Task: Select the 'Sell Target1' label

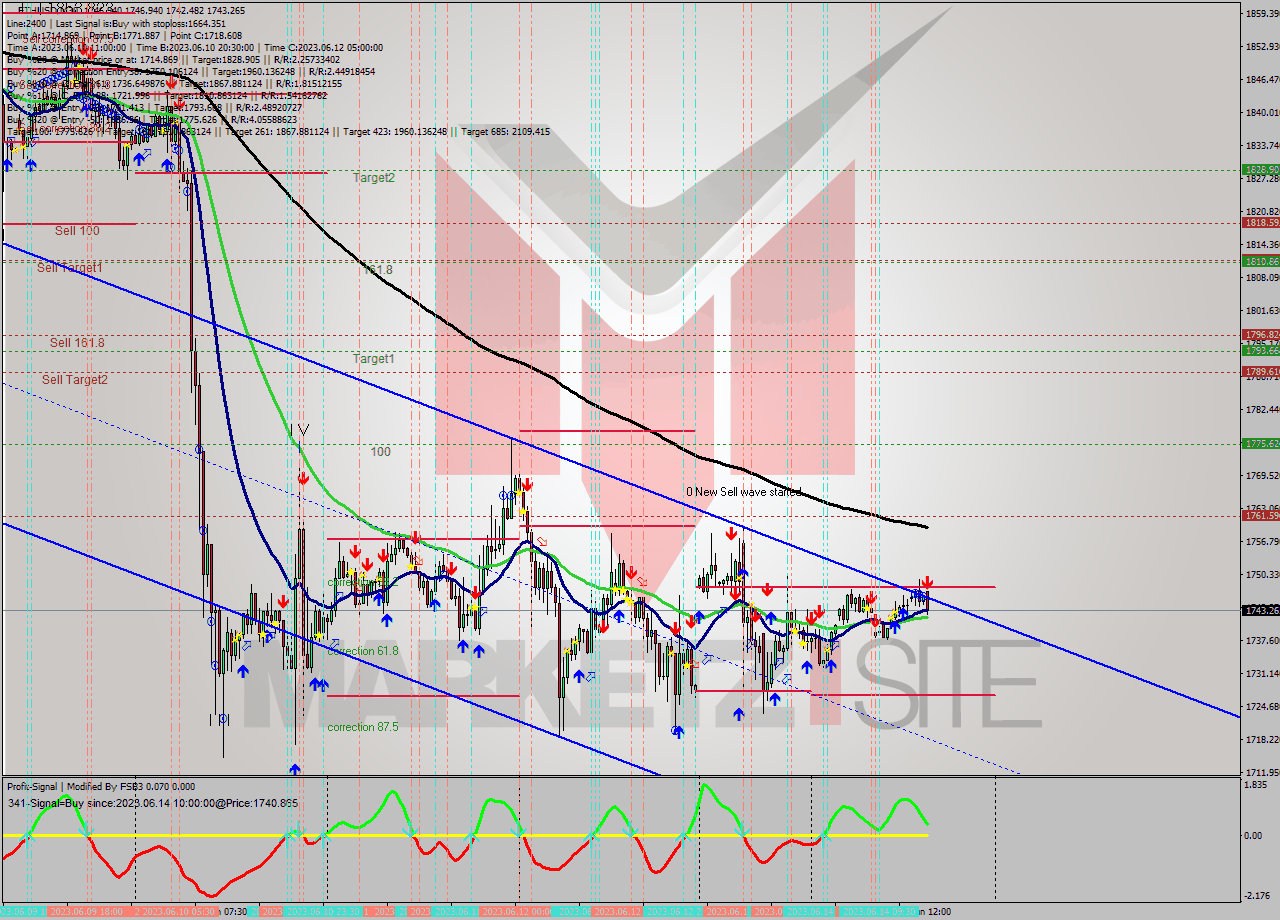Action: point(70,268)
